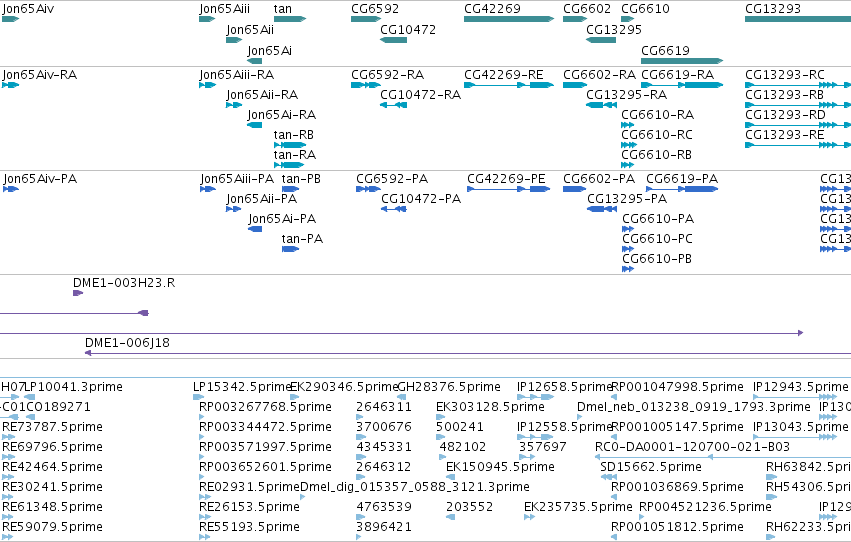Click the CG6610 gene label
This screenshot has width=851, height=542.
[645, 9]
